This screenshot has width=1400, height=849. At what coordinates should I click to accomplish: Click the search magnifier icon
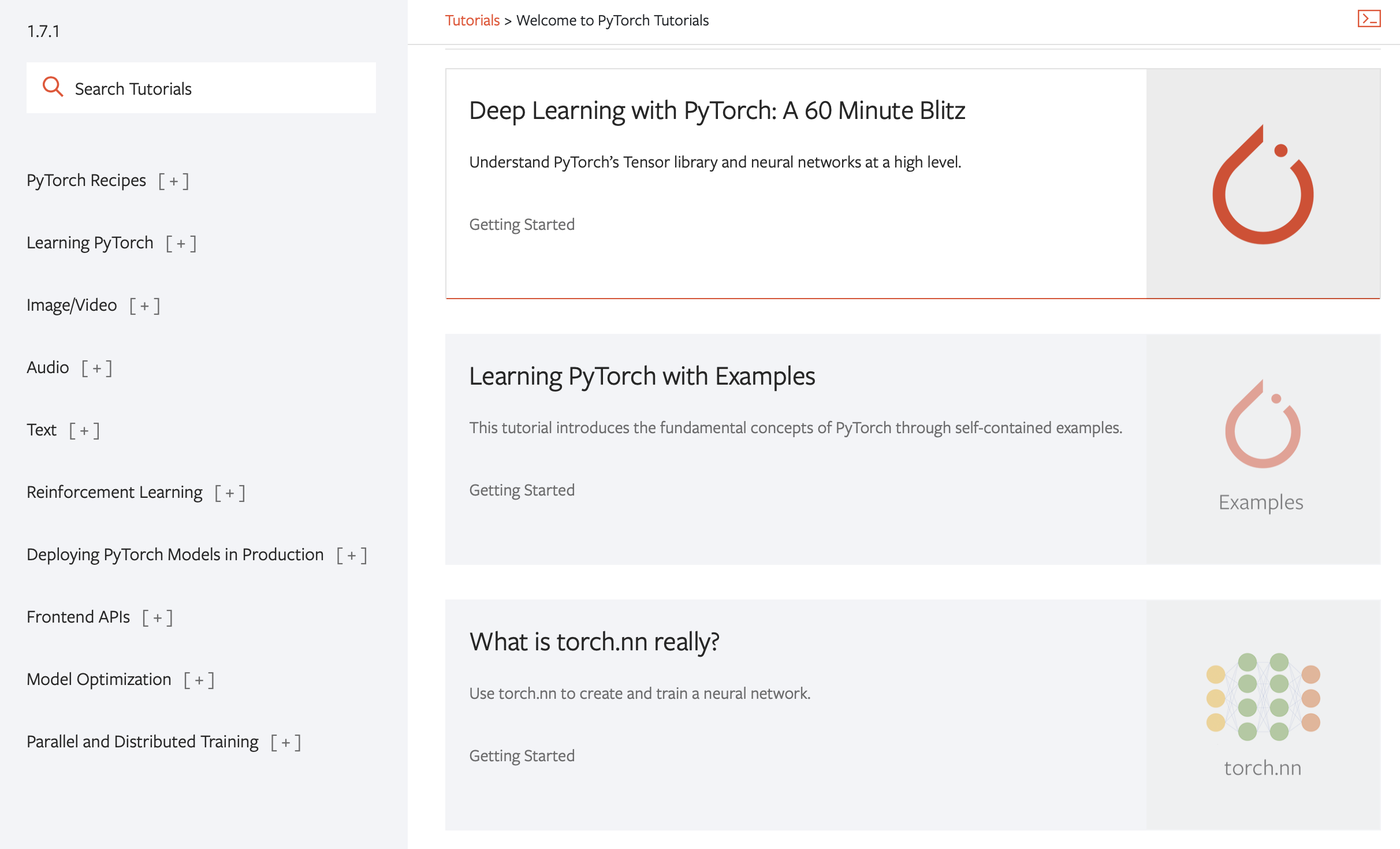[53, 87]
